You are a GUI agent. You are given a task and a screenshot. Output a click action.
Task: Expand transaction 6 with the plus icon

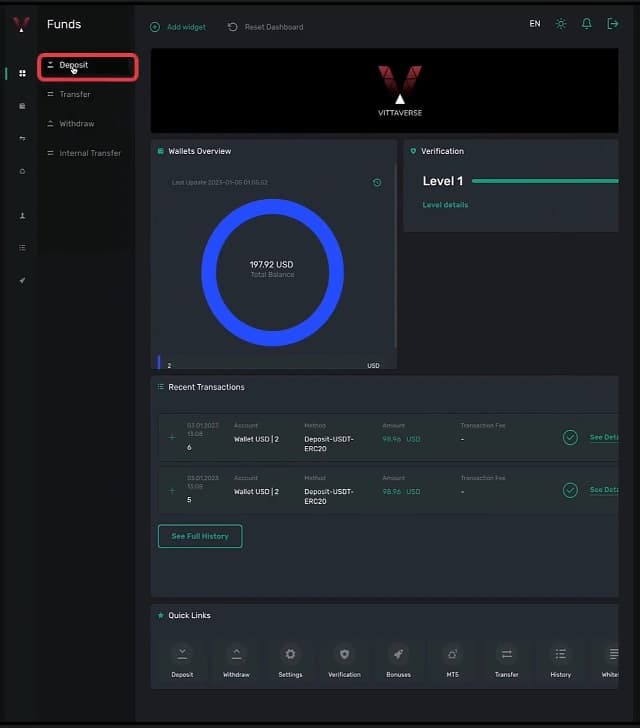172,437
